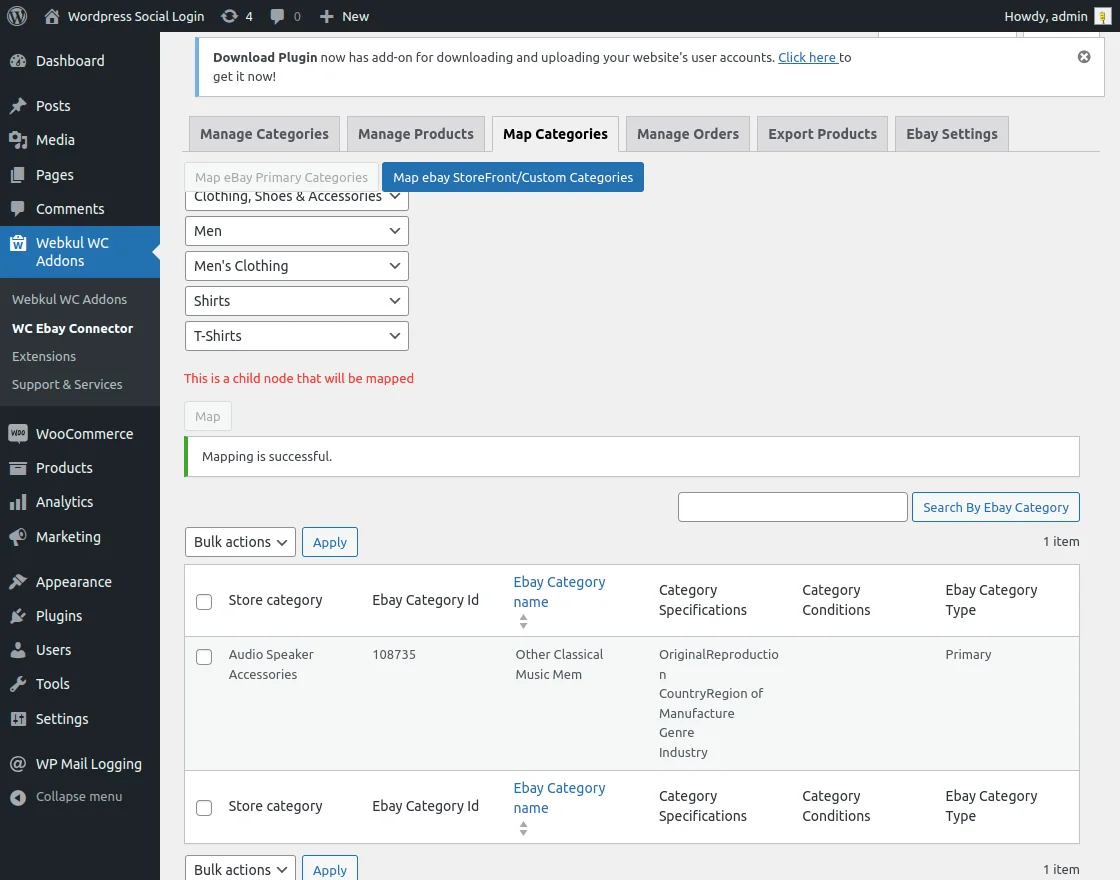Switch to the Manage Products tab
This screenshot has height=880, width=1120.
pos(415,134)
